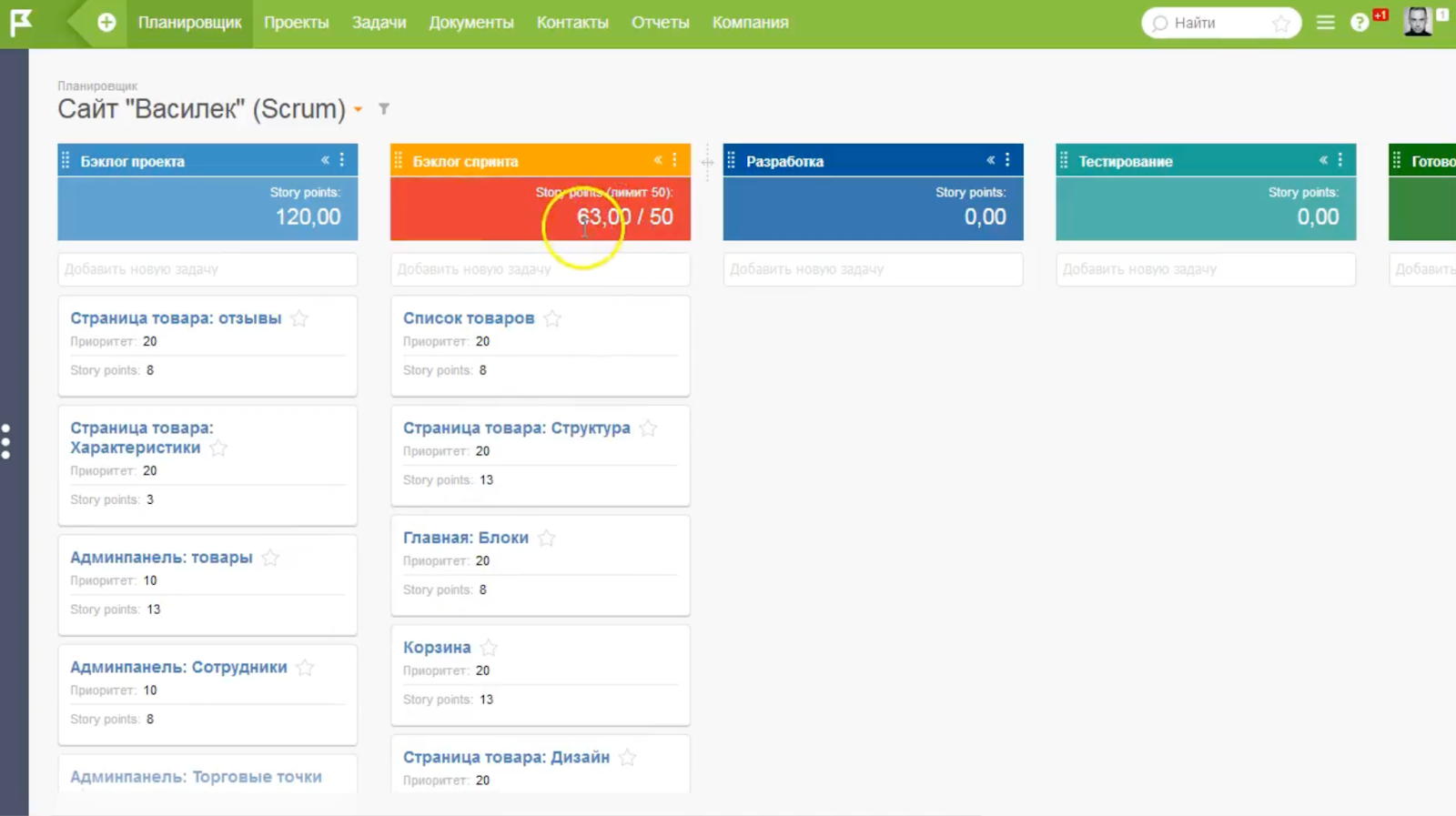The image size is (1456, 816).
Task: Open task Страница товара: Характеристики
Action: click(x=142, y=438)
